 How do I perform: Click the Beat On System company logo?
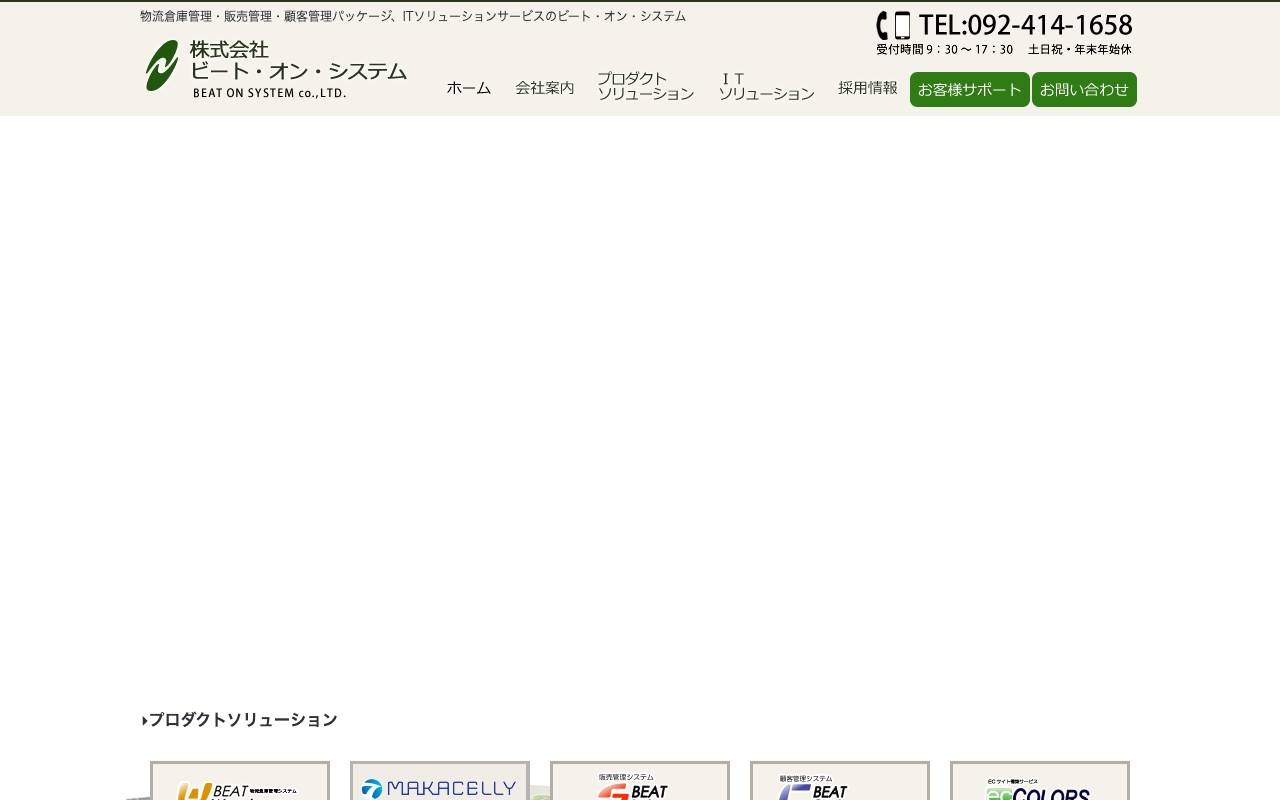point(276,68)
